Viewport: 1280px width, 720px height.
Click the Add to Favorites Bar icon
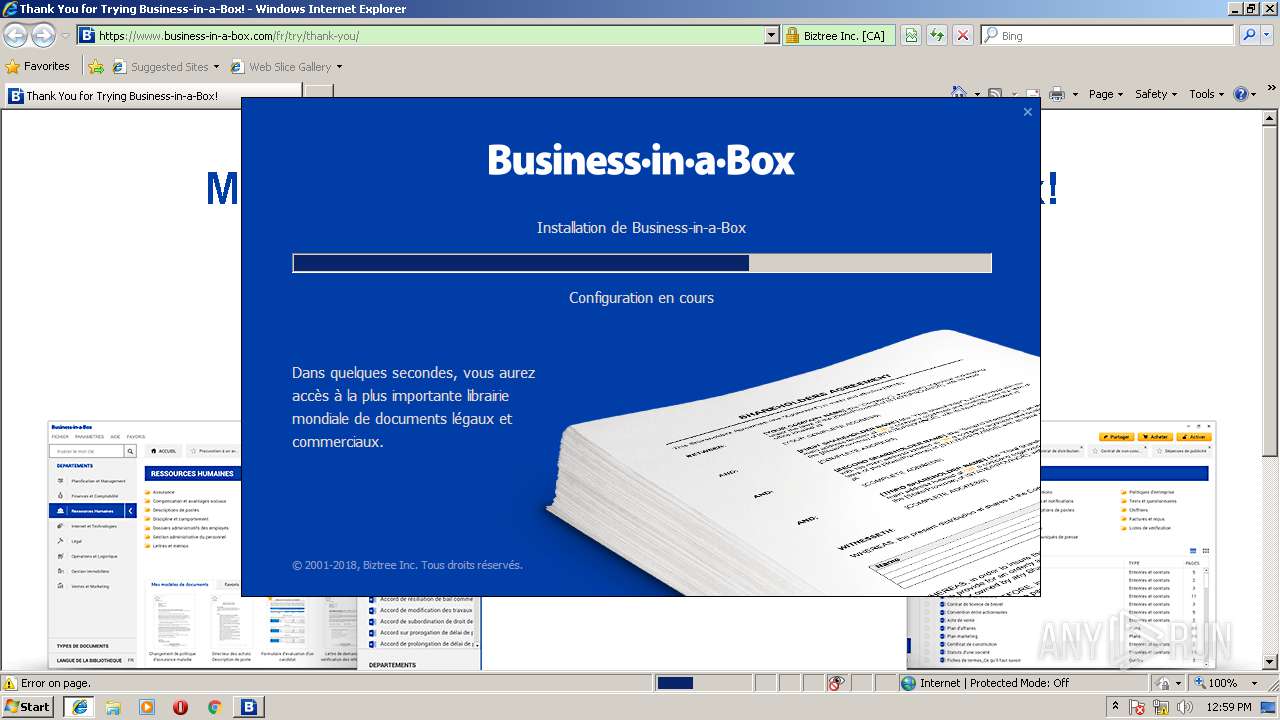pos(96,66)
